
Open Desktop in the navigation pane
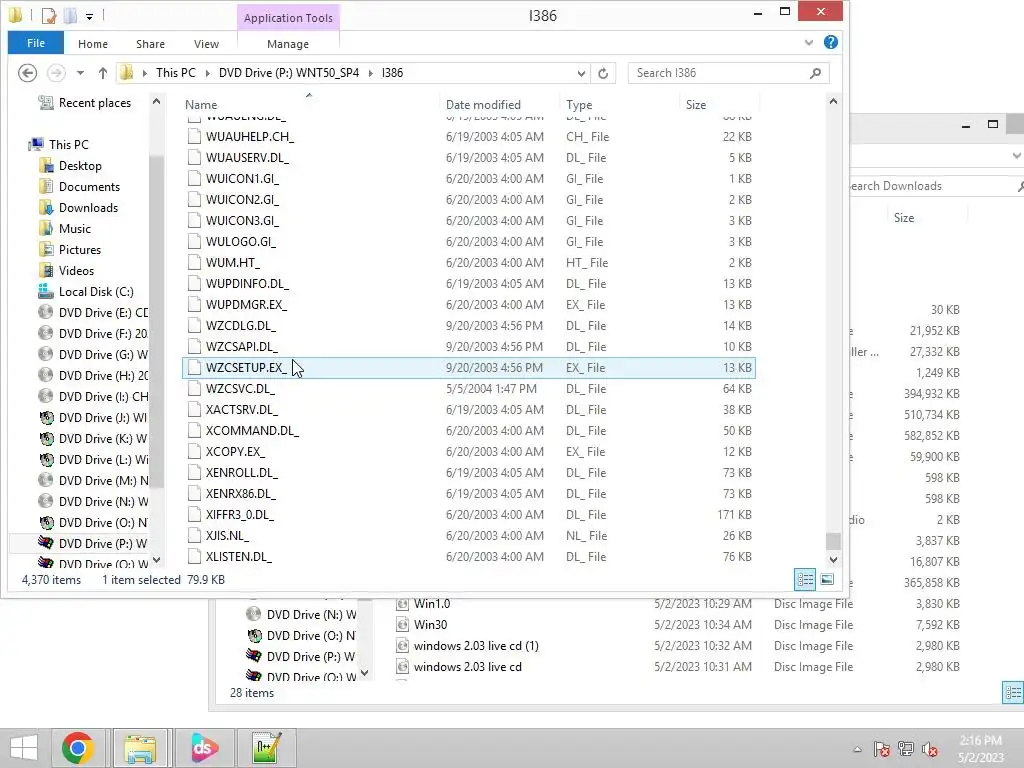(x=71, y=166)
